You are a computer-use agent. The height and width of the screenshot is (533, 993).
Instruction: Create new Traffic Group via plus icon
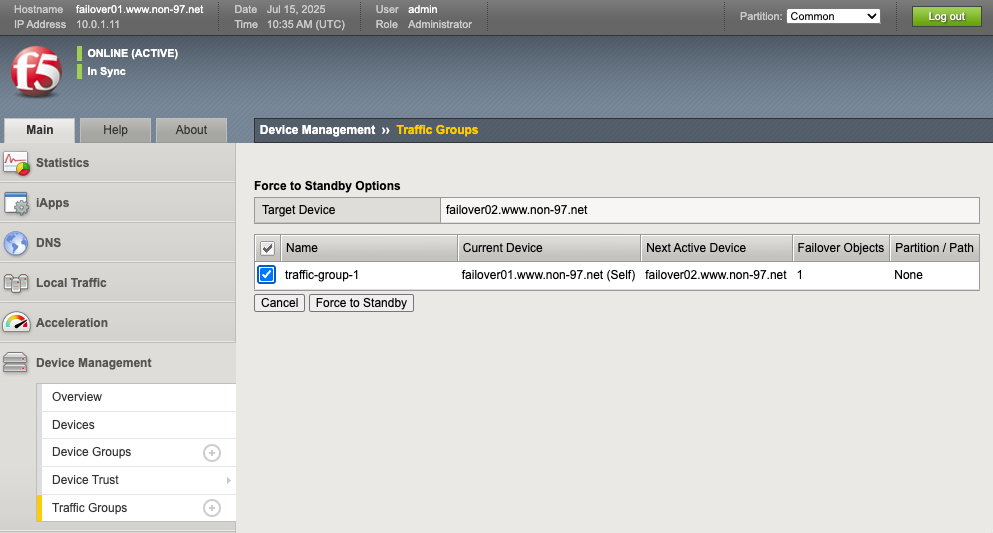(212, 508)
